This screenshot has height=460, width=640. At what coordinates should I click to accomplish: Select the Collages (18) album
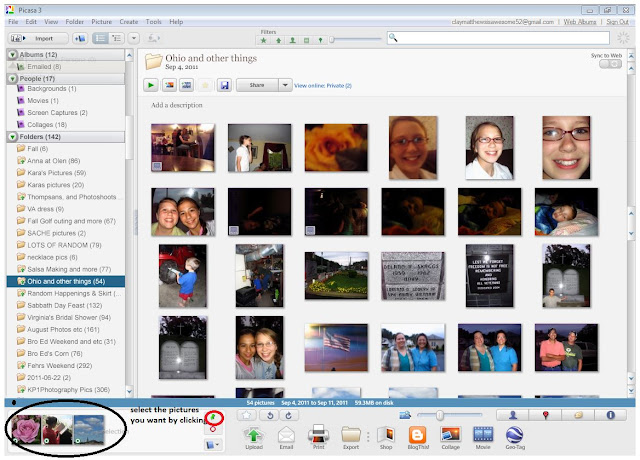(47, 124)
